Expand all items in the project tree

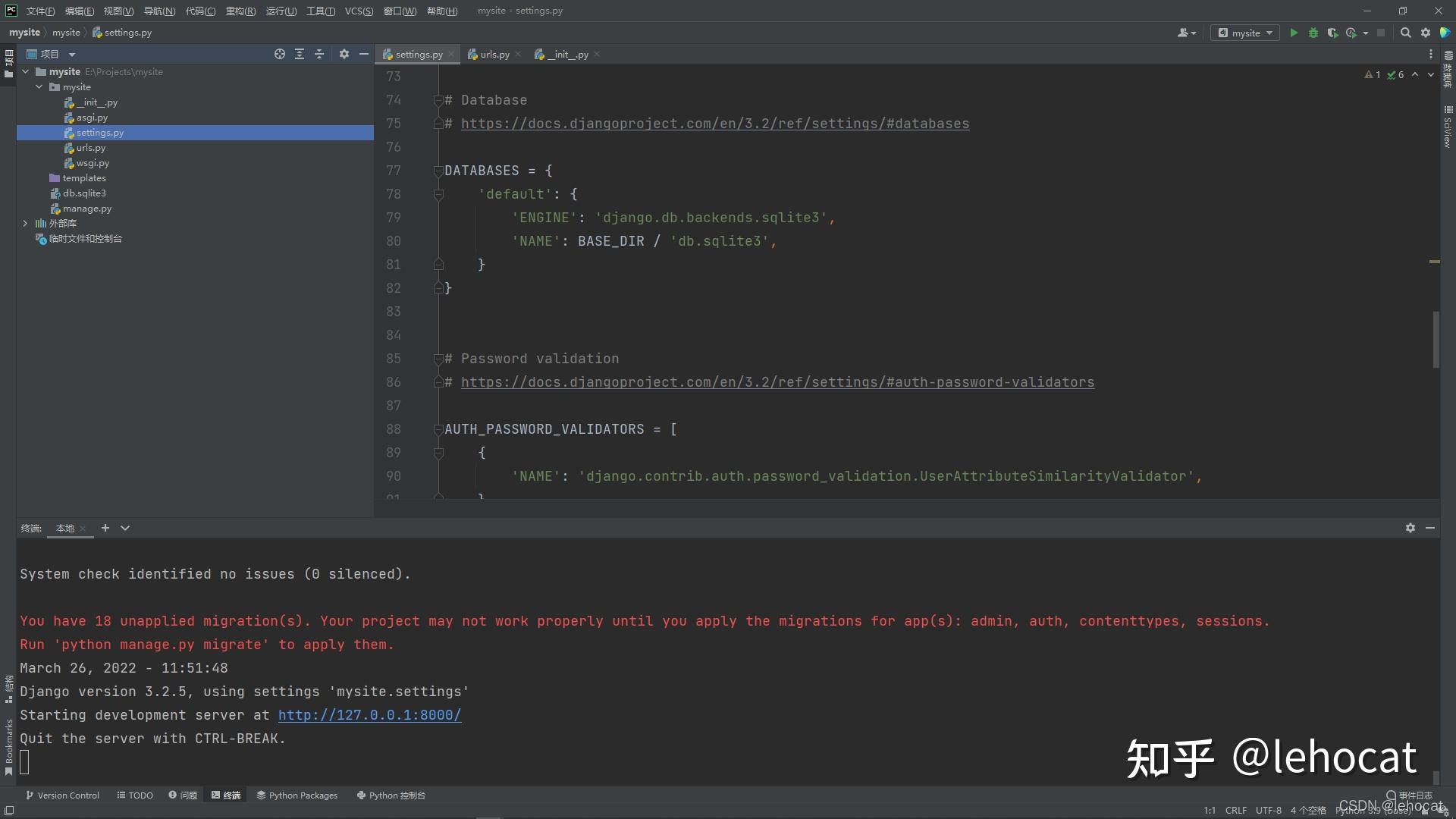(x=300, y=54)
